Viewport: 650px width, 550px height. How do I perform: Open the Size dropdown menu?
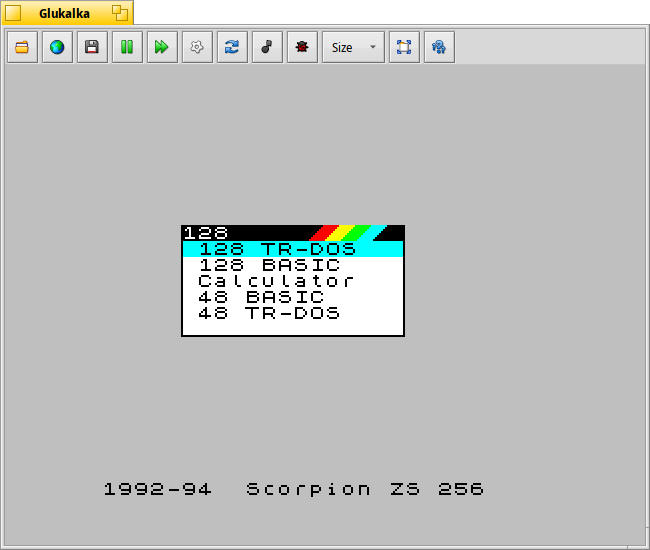353,47
